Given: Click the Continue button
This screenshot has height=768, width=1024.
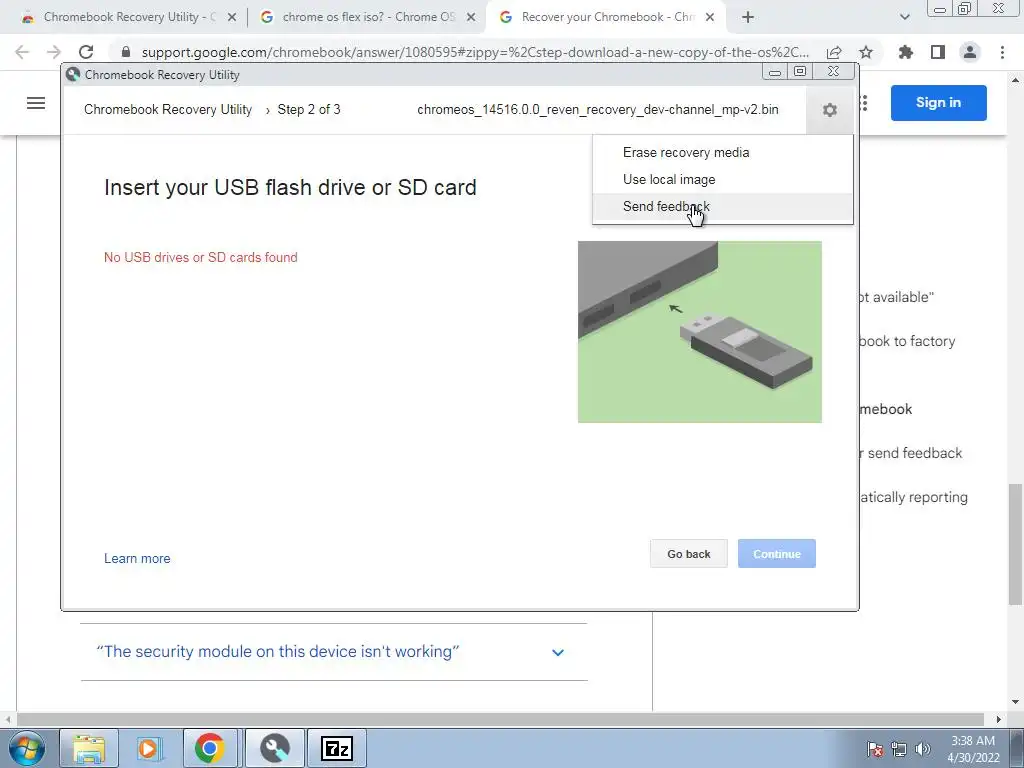Looking at the screenshot, I should [x=776, y=554].
